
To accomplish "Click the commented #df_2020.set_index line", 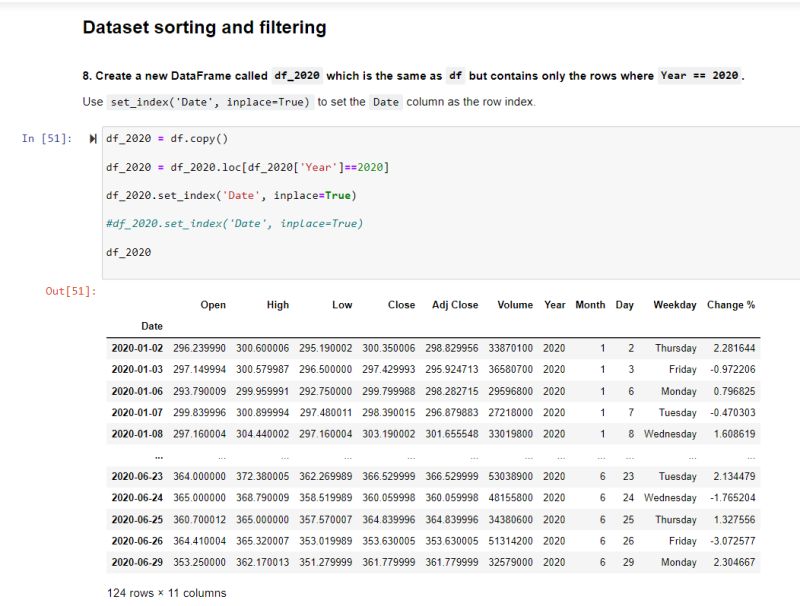I will click(234, 223).
